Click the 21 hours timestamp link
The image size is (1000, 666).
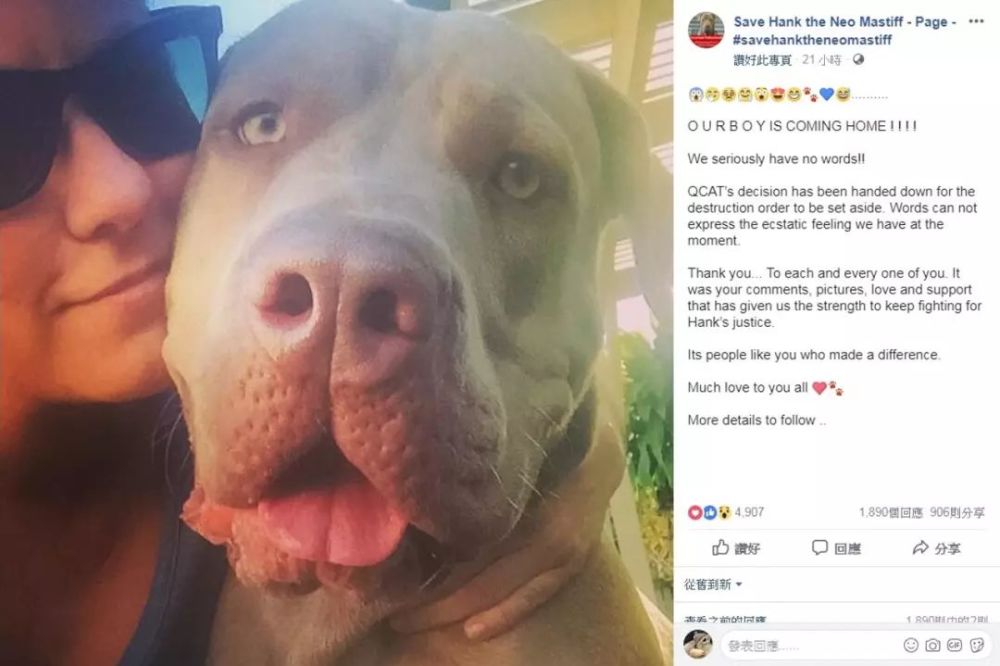[821, 59]
